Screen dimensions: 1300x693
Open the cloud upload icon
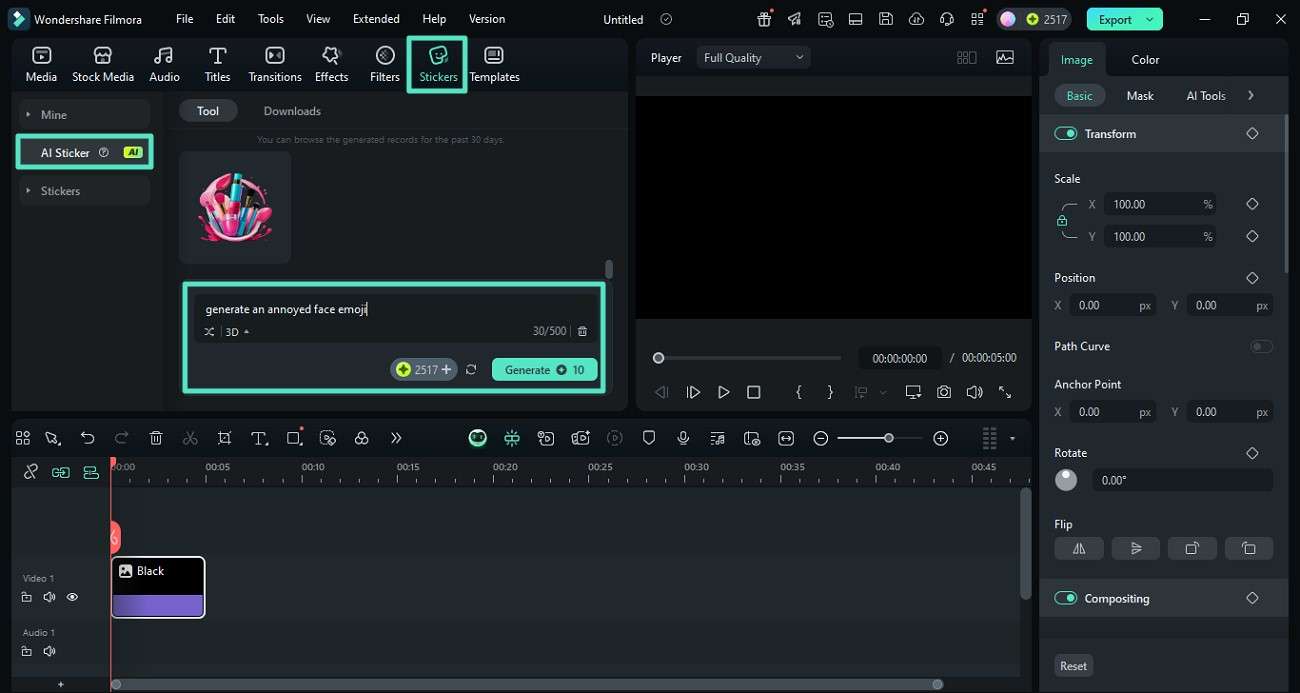916,19
